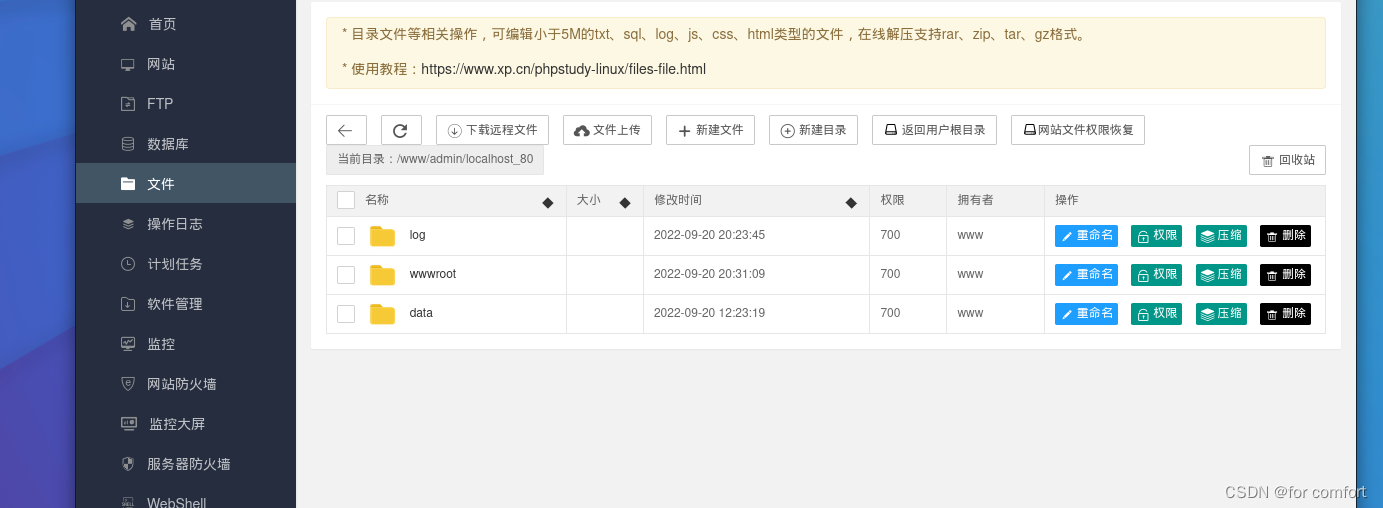Sort by the 大小 column arrow
This screenshot has height=508, width=1383.
pyautogui.click(x=625, y=202)
